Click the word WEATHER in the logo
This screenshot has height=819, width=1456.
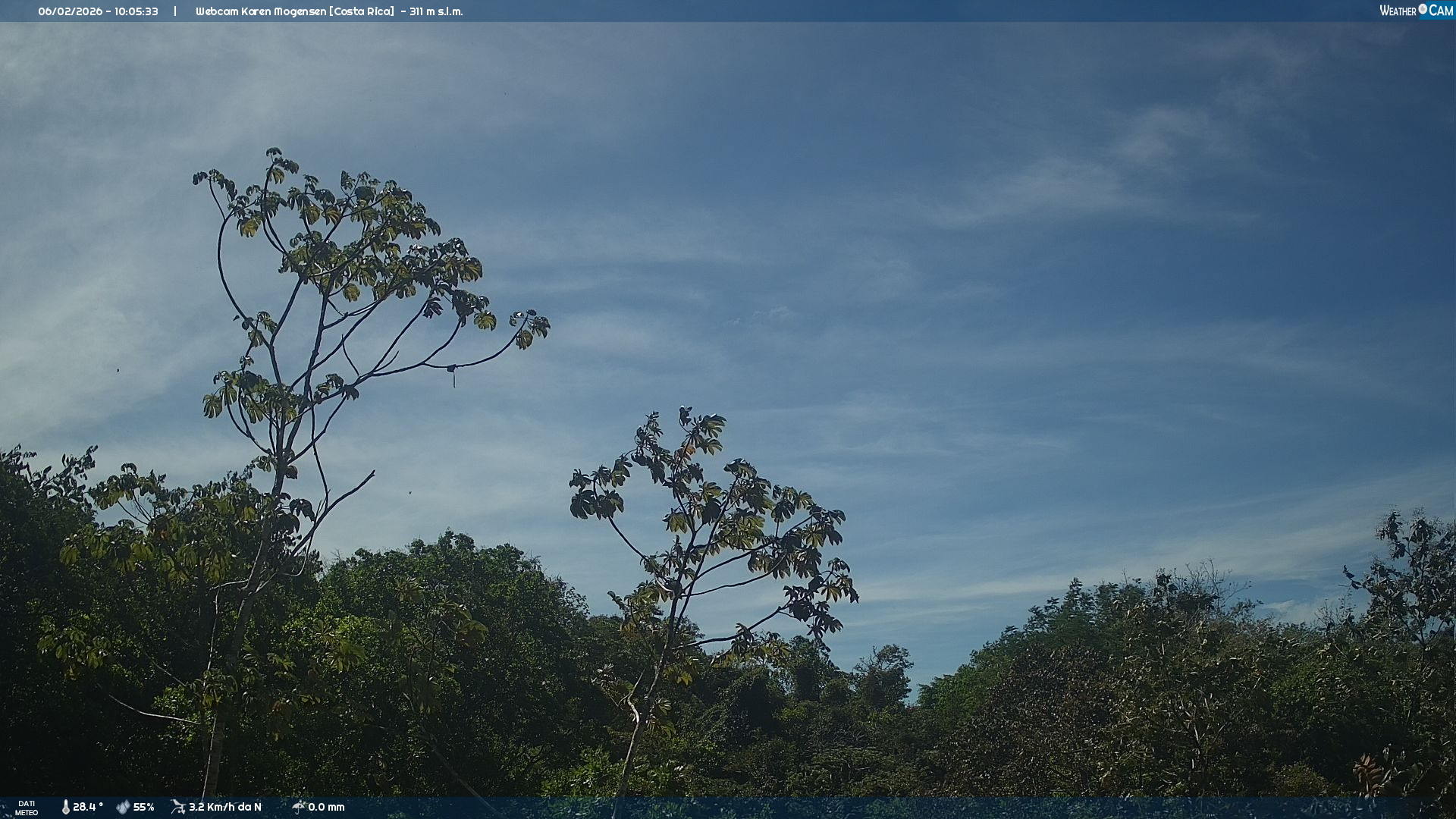[1398, 11]
